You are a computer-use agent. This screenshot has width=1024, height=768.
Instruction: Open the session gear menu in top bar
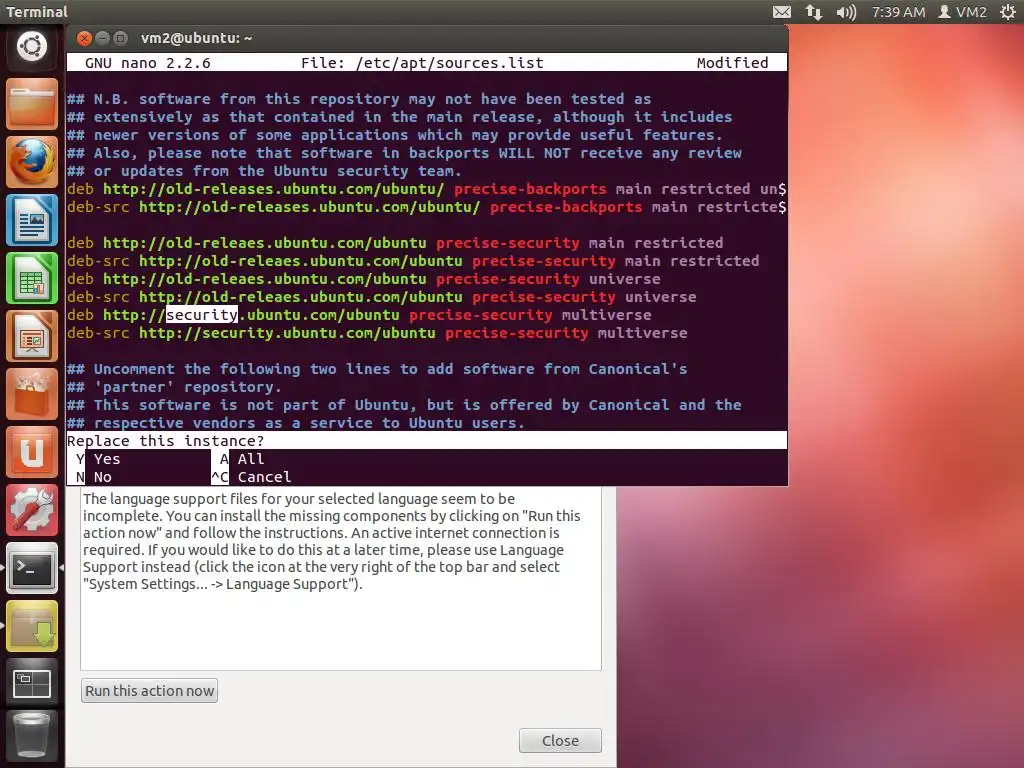tap(1008, 12)
